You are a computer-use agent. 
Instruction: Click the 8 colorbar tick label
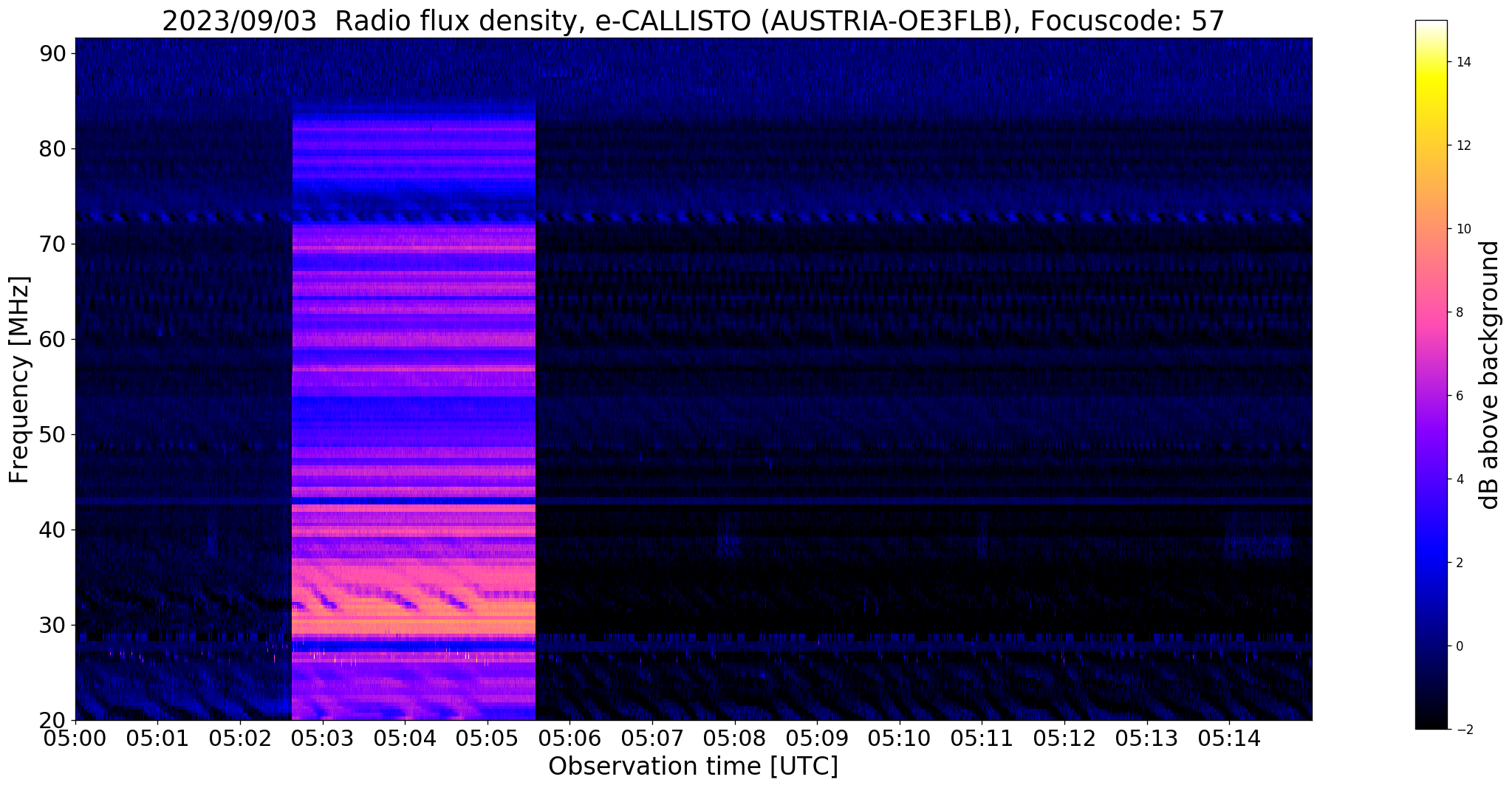(1458, 312)
